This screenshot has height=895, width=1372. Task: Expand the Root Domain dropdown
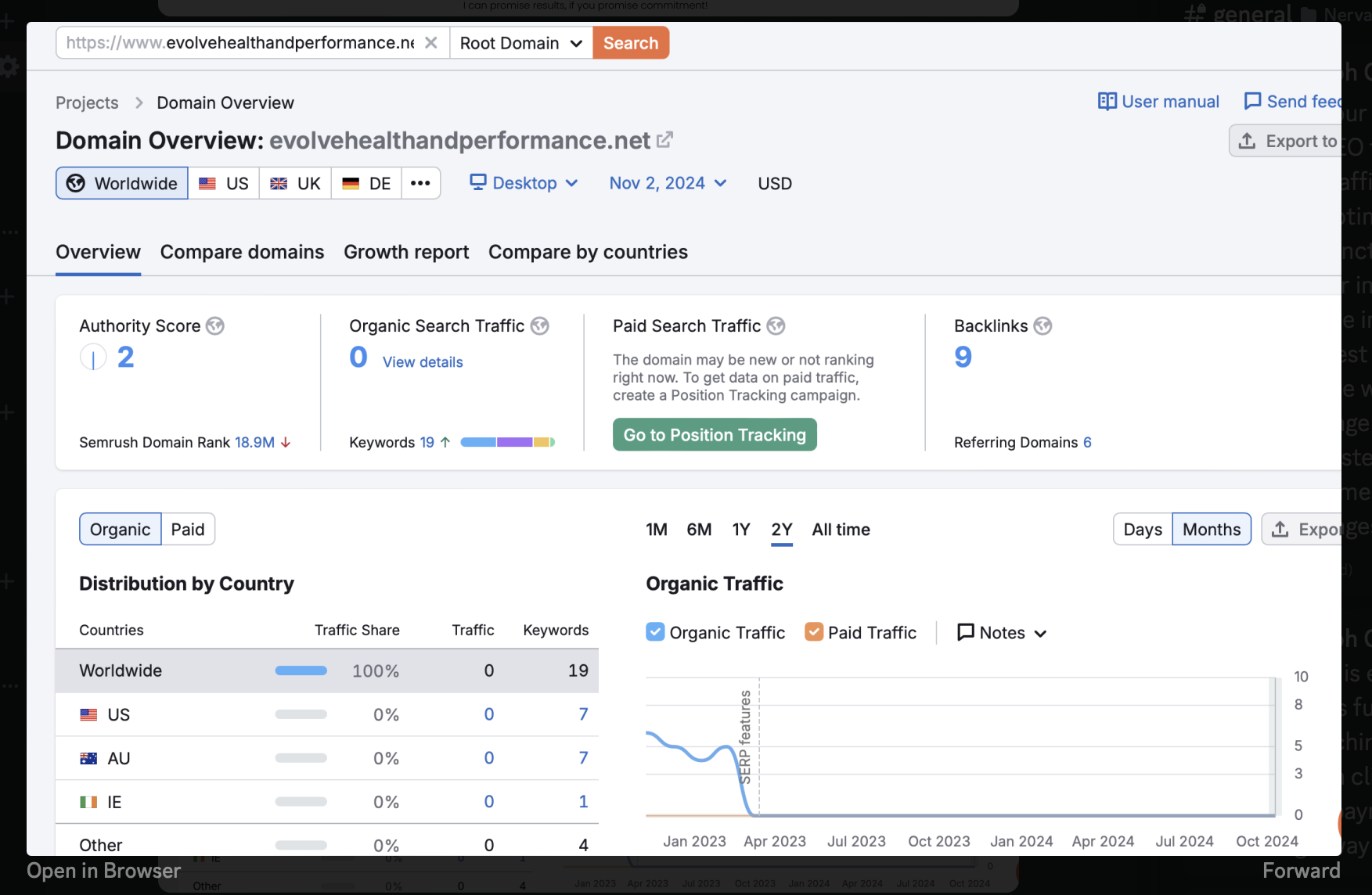tap(520, 43)
